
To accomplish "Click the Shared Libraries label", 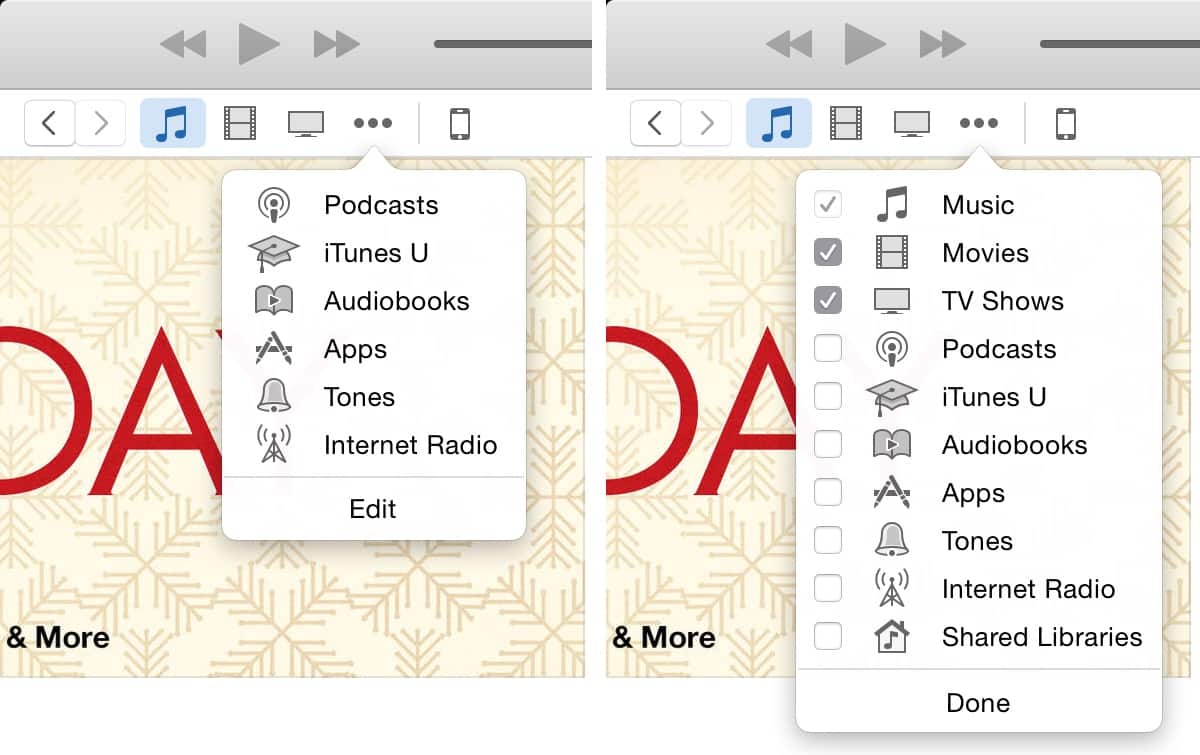I will [1042, 637].
